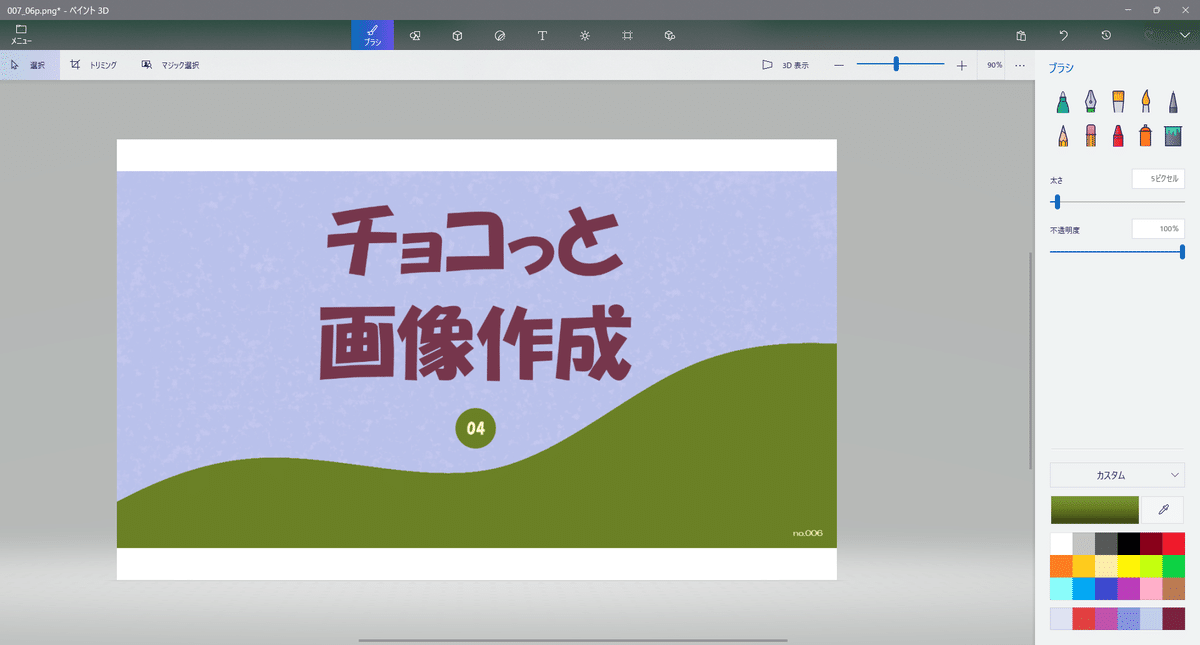1200x645 pixels.
Task: Click the dimmed Redo arrow
Action: tap(1148, 35)
